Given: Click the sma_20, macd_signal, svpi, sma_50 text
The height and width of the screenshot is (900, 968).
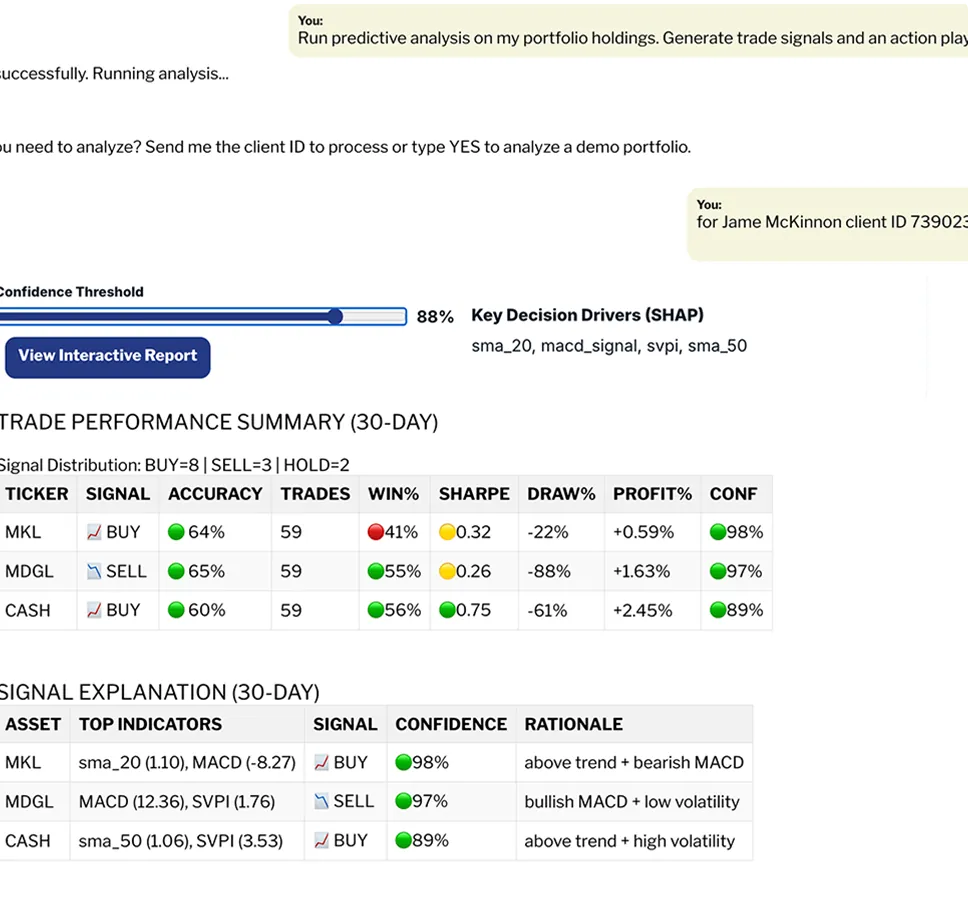Looking at the screenshot, I should coord(609,346).
